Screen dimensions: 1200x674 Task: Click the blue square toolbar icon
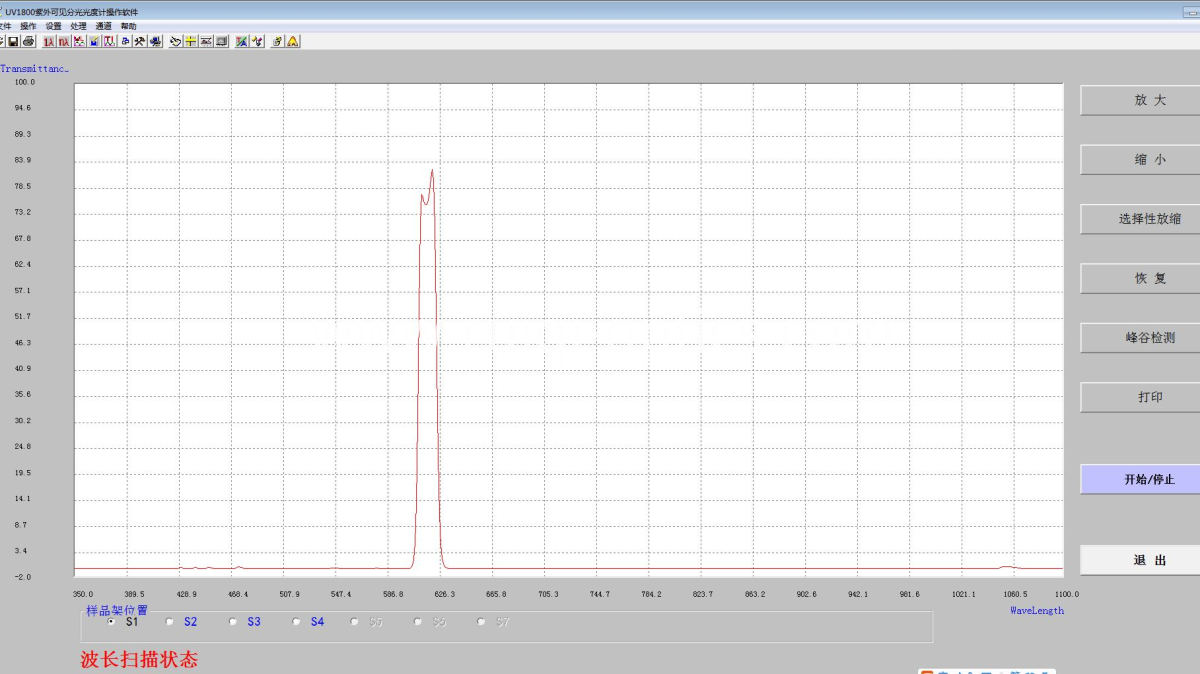tap(94, 41)
